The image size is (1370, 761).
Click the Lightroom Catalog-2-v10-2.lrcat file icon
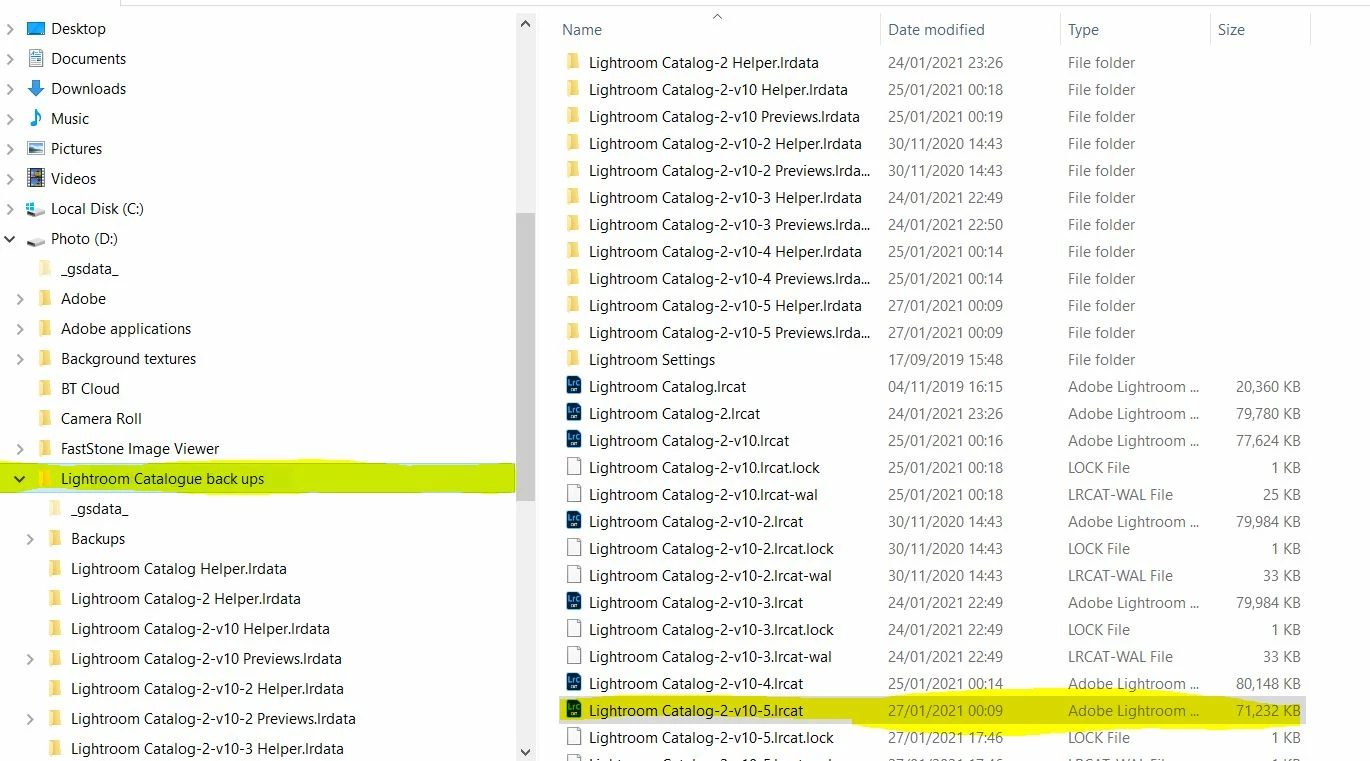[573, 521]
